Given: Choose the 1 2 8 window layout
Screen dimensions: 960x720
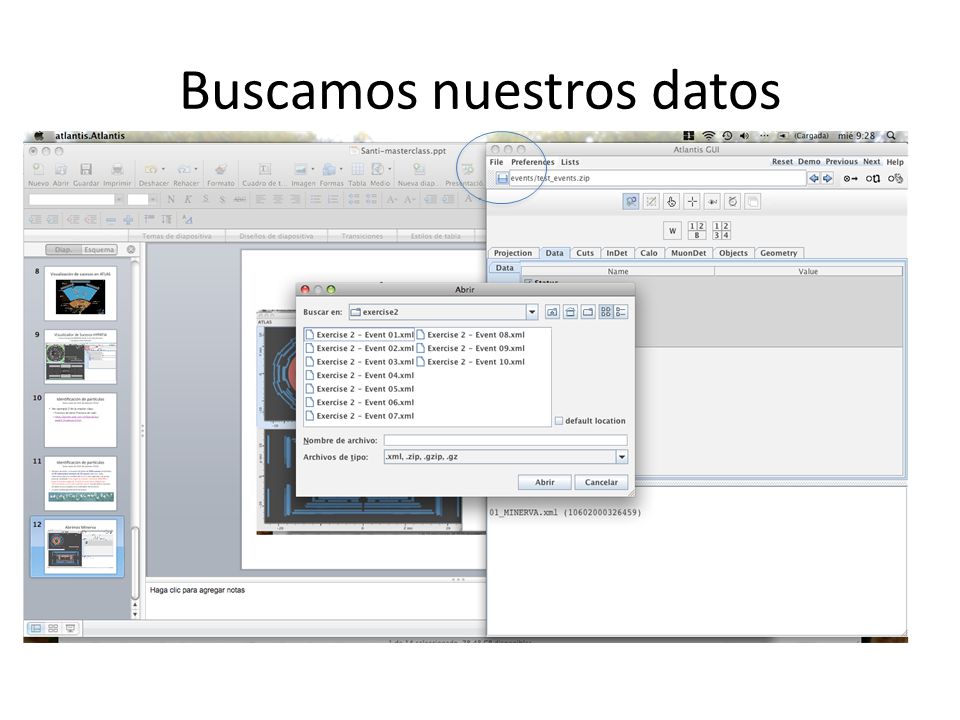Looking at the screenshot, I should pos(697,231).
